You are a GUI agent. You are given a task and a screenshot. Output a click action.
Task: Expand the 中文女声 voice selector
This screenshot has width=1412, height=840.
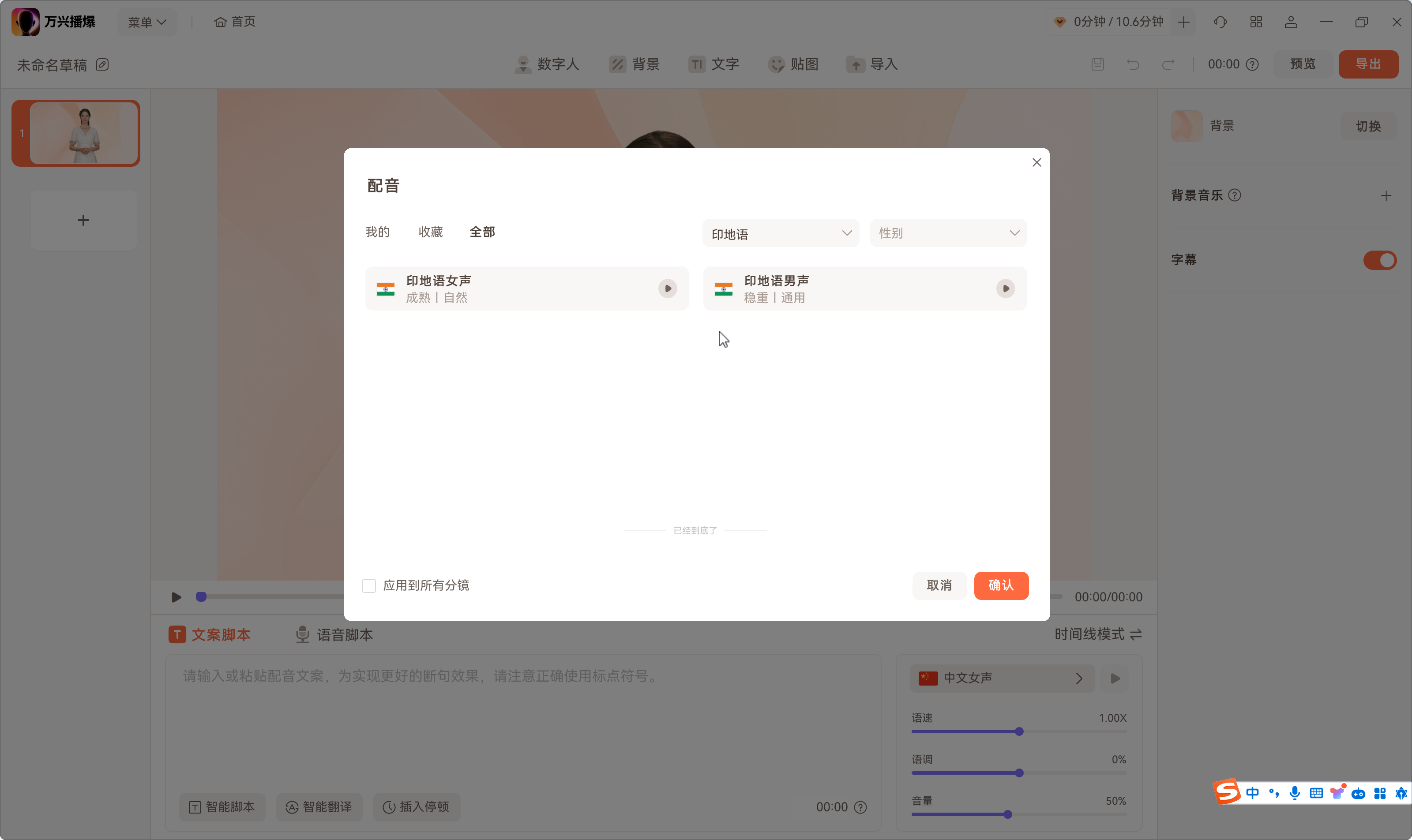(x=1078, y=678)
